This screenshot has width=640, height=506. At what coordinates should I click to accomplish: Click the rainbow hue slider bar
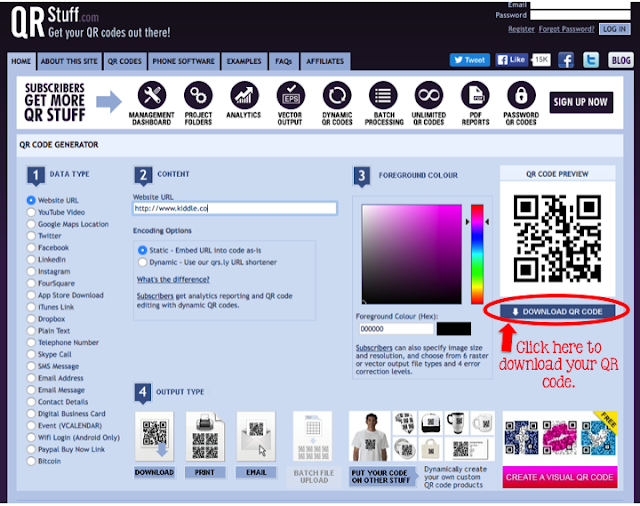tap(477, 254)
